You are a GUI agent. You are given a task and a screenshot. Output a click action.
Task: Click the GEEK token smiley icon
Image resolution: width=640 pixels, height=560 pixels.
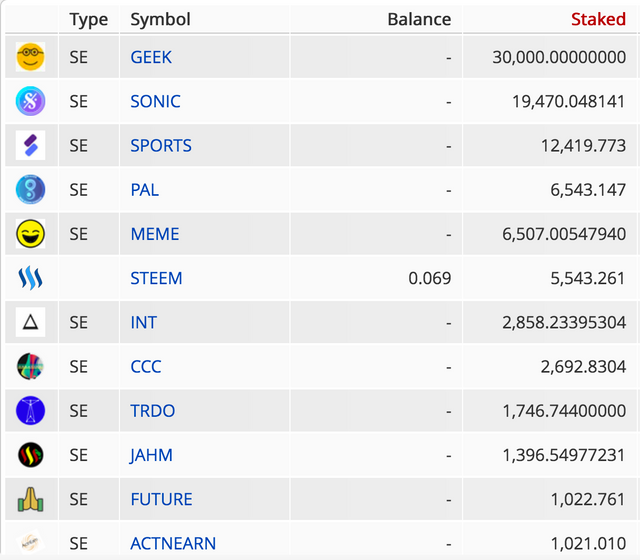tap(30, 57)
